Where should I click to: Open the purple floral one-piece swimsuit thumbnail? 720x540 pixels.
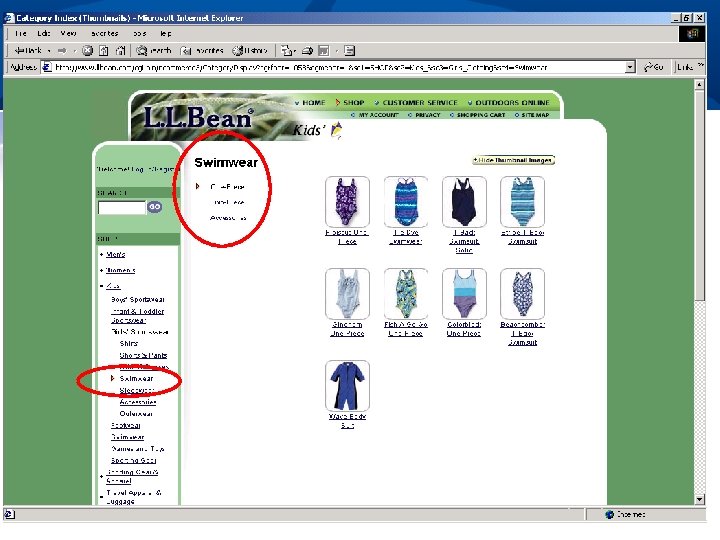[347, 202]
